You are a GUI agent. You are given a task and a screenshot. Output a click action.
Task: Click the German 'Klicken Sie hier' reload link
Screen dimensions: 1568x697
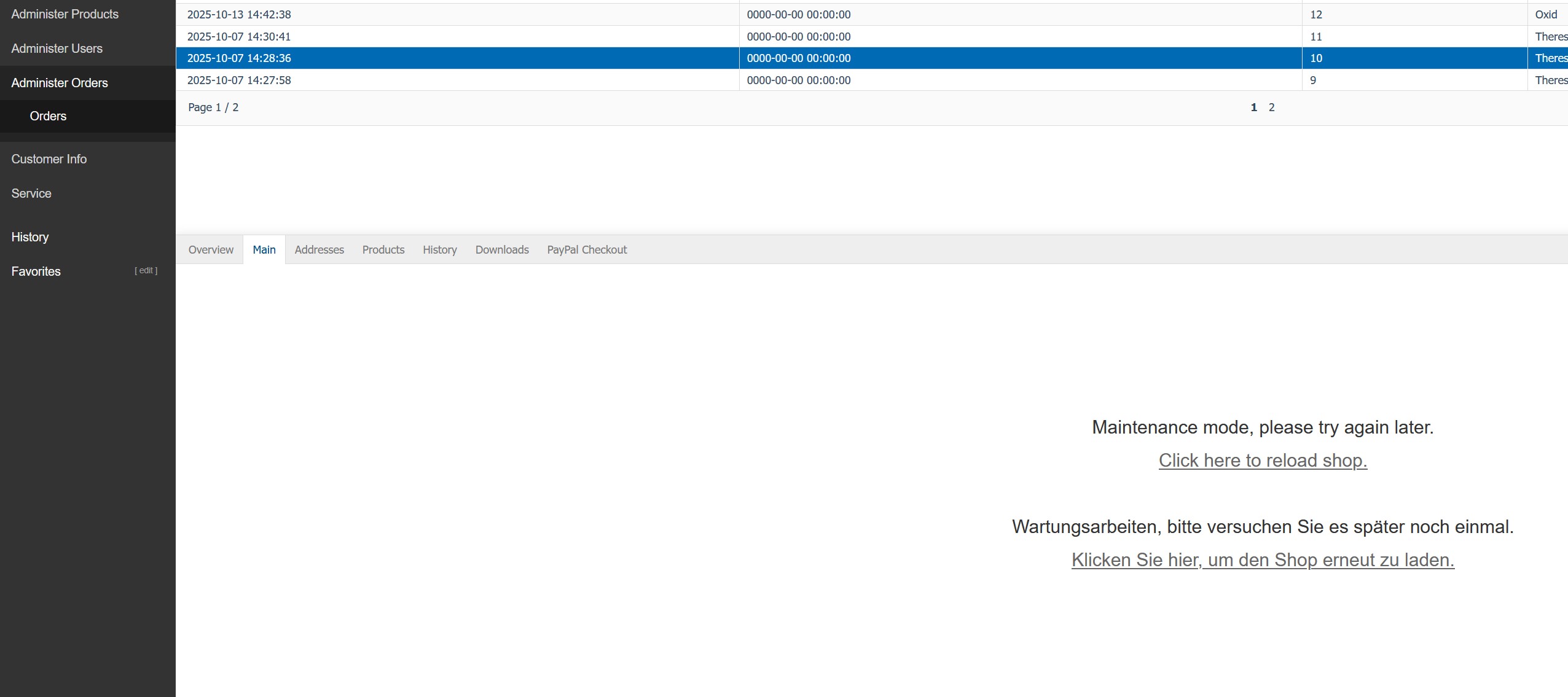[1262, 560]
